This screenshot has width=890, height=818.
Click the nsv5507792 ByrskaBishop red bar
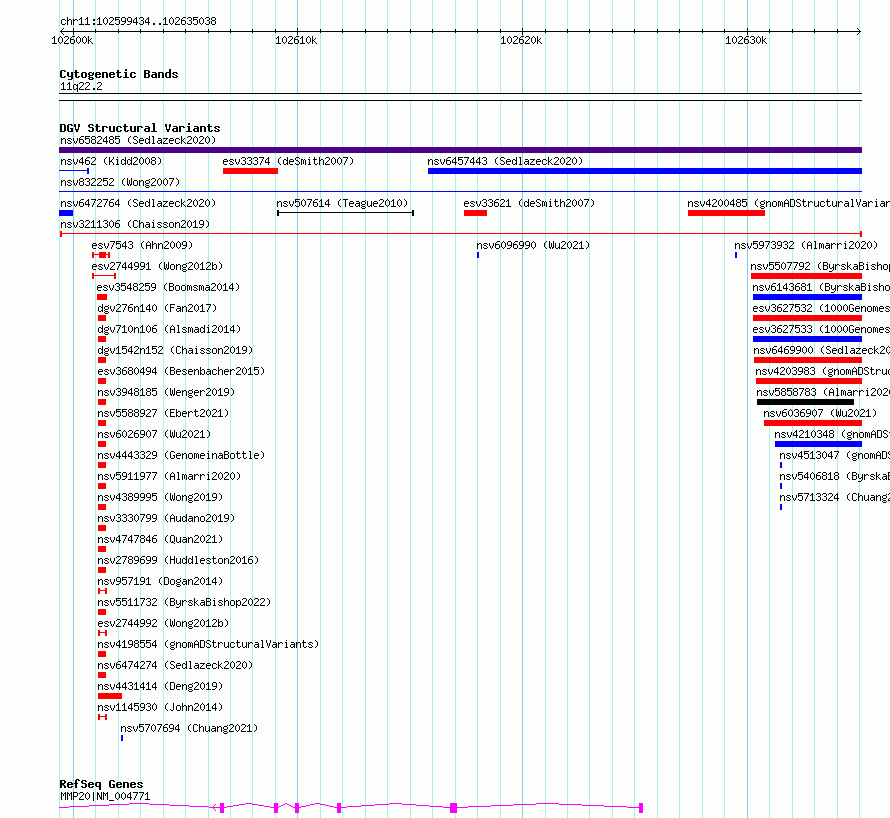[807, 276]
